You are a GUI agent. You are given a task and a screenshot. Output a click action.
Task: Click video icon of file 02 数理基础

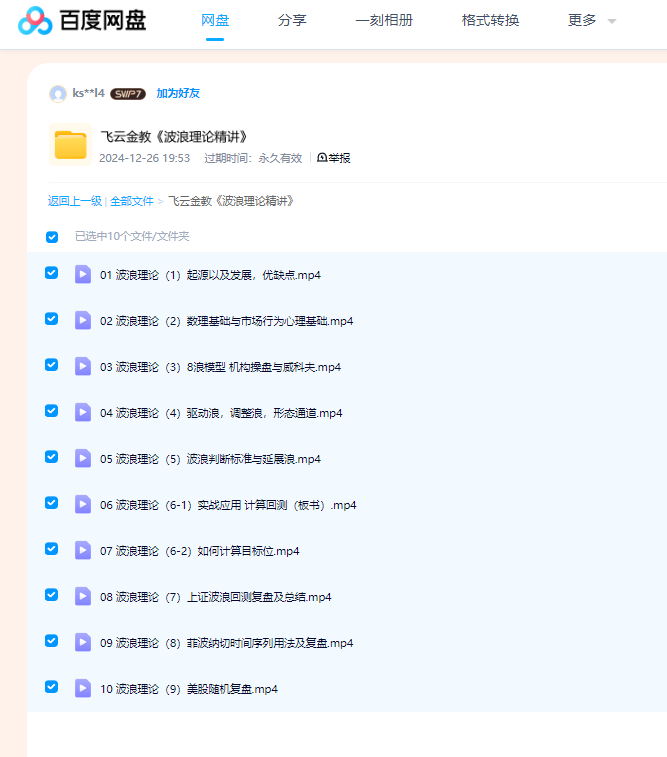[x=83, y=320]
